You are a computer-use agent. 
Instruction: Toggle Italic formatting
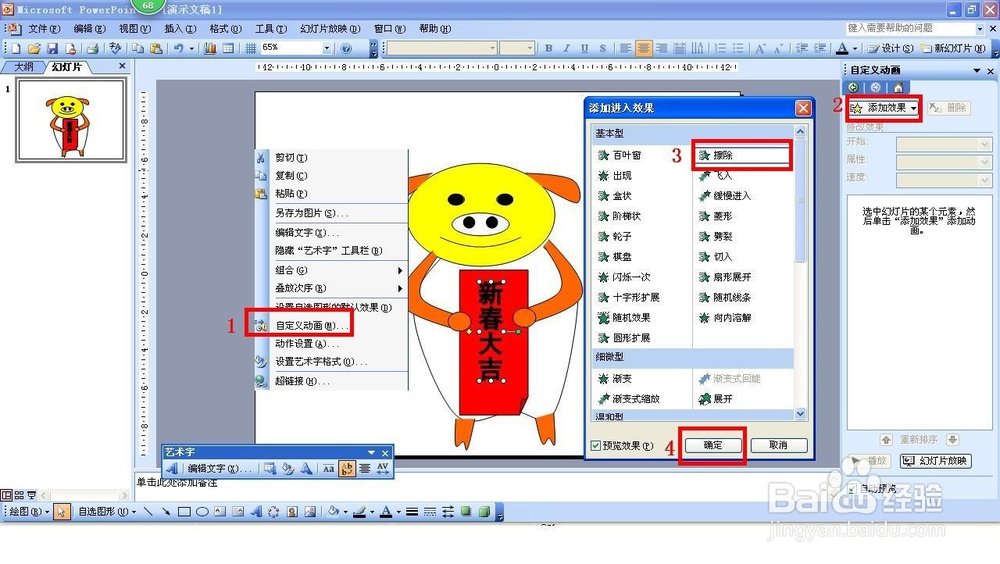566,48
